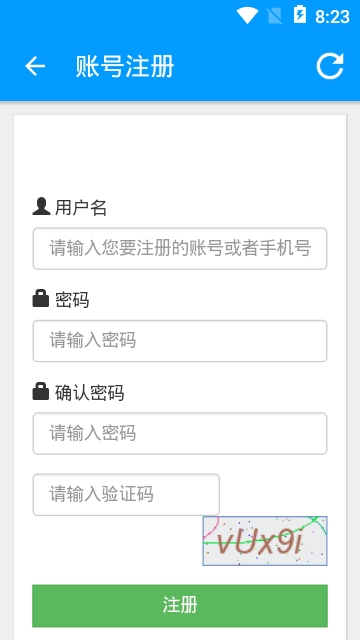Viewport: 360px width, 640px height.
Task: Tap the refresh icon in header
Action: pos(330,66)
